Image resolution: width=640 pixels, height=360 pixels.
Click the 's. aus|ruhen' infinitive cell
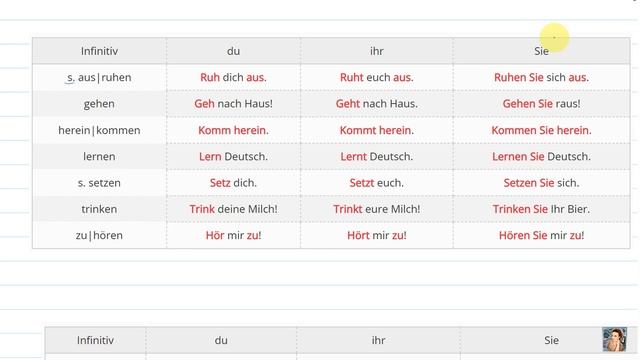pos(99,77)
